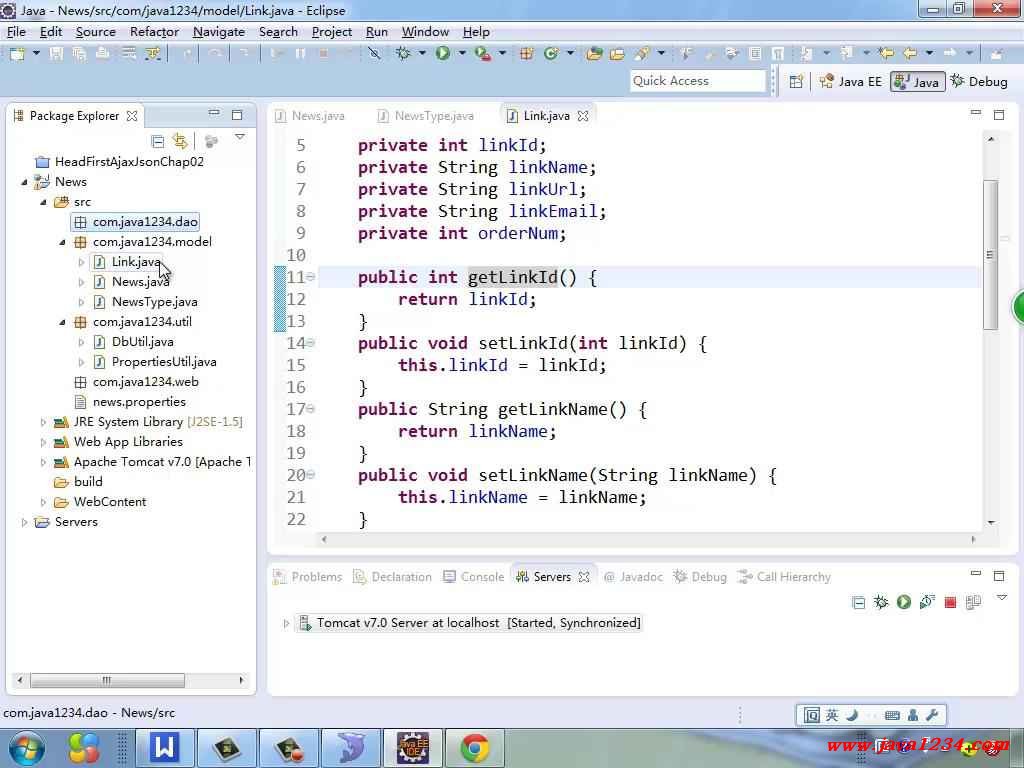Toggle Link with Editor in Package Explorer

pos(180,141)
